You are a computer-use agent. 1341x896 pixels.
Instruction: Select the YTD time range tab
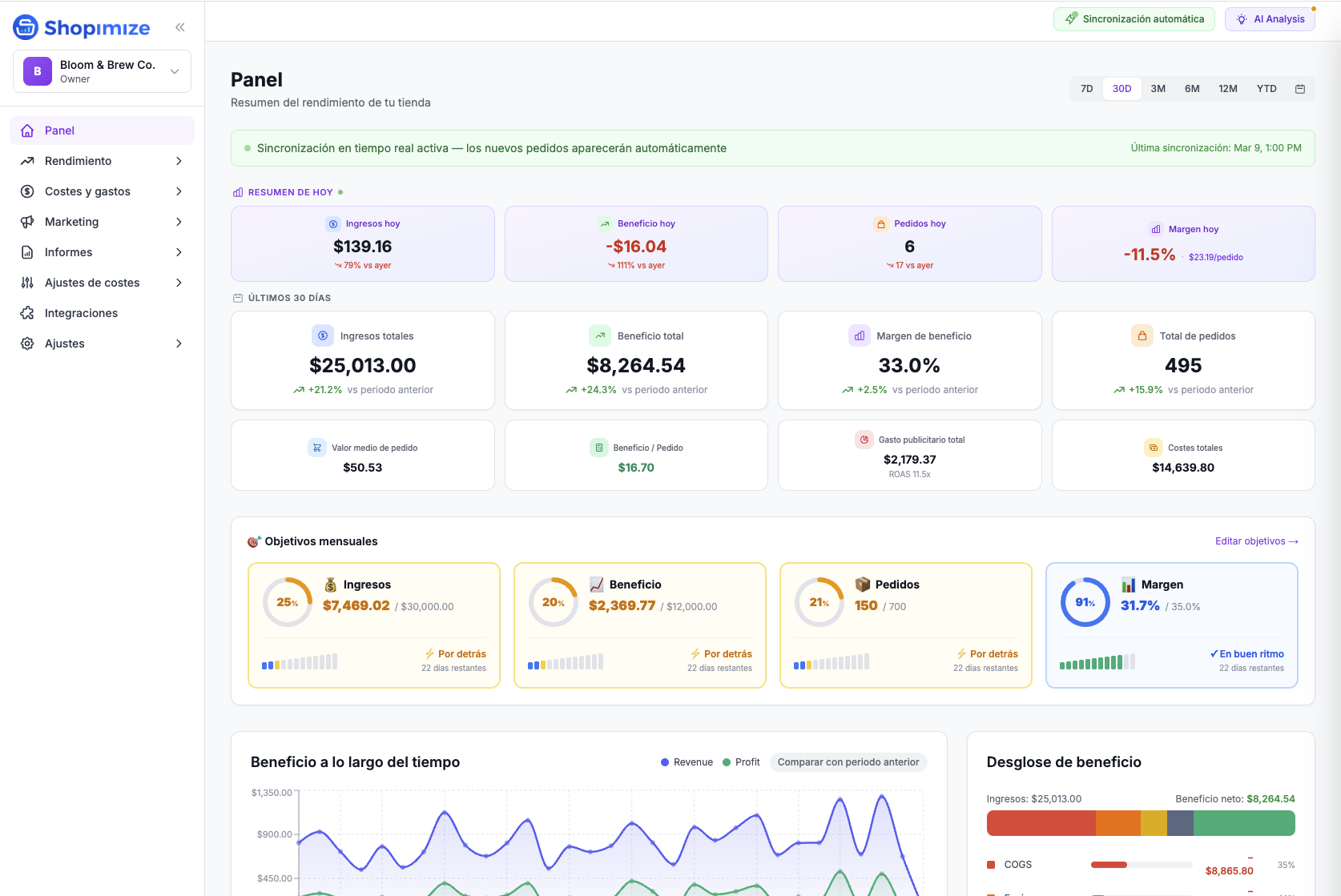(1266, 89)
